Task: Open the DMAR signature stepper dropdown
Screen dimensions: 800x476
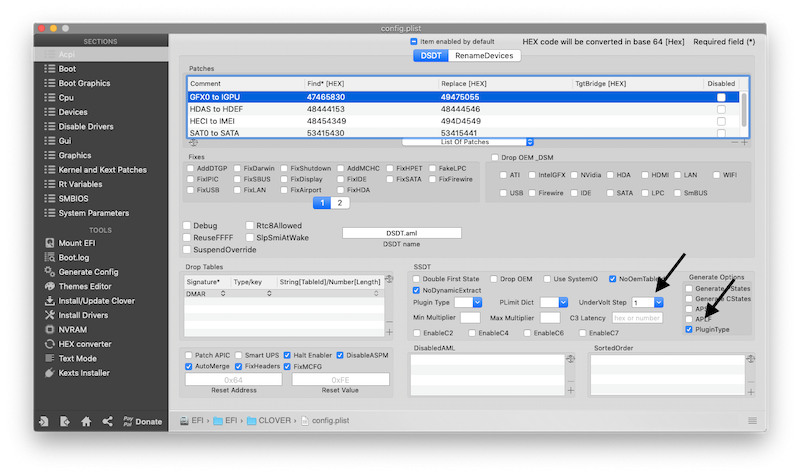Action: coord(223,293)
